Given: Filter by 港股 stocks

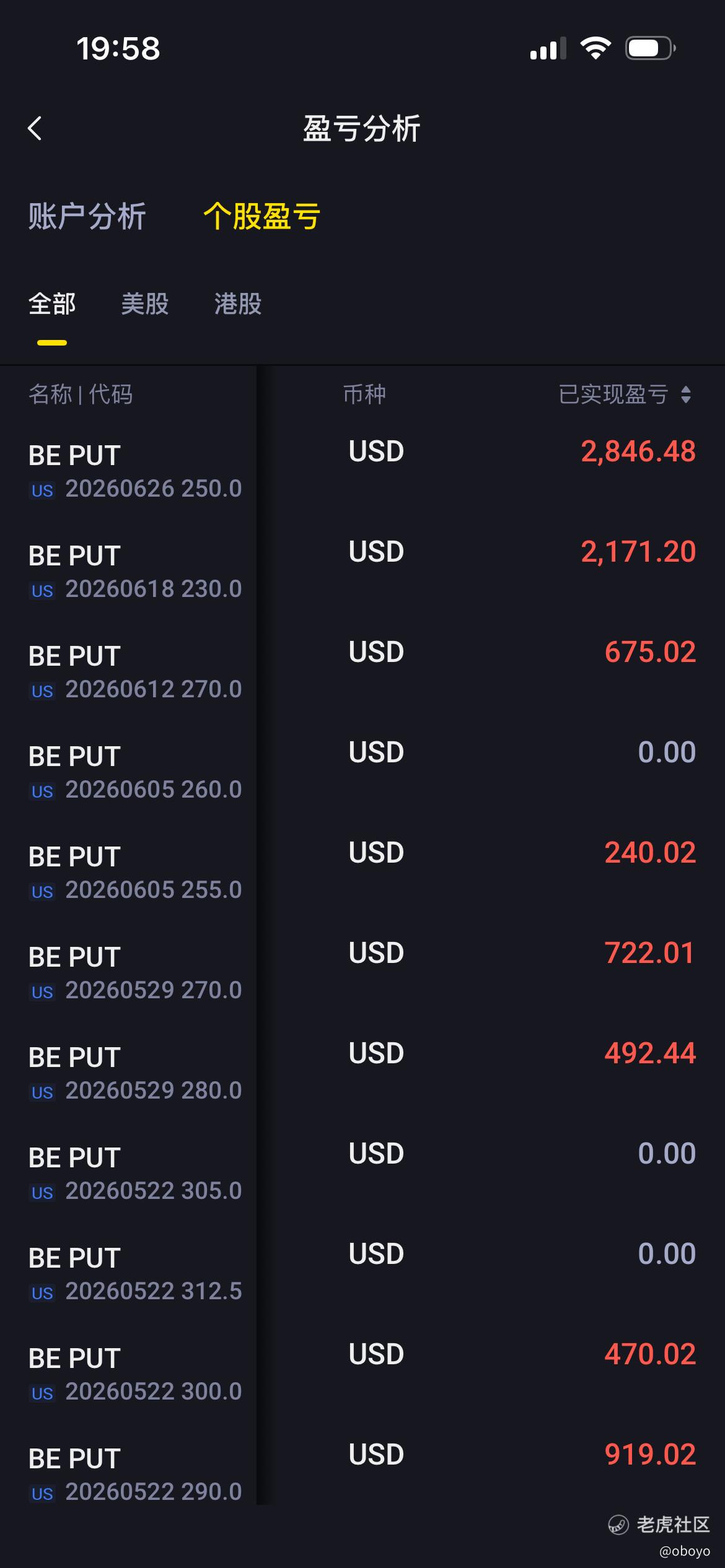Looking at the screenshot, I should pyautogui.click(x=238, y=304).
